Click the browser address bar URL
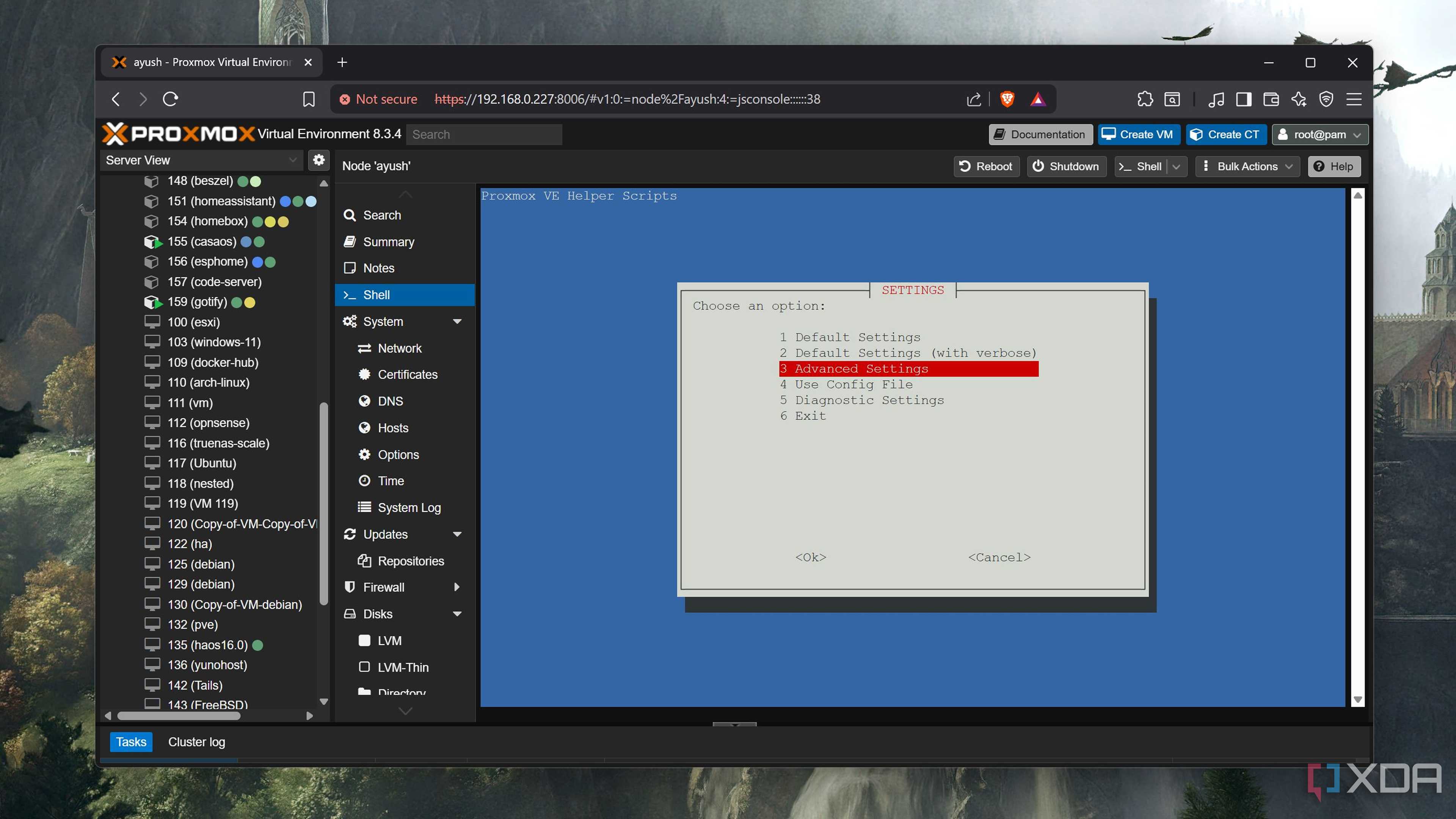This screenshot has width=1456, height=819. (x=628, y=99)
